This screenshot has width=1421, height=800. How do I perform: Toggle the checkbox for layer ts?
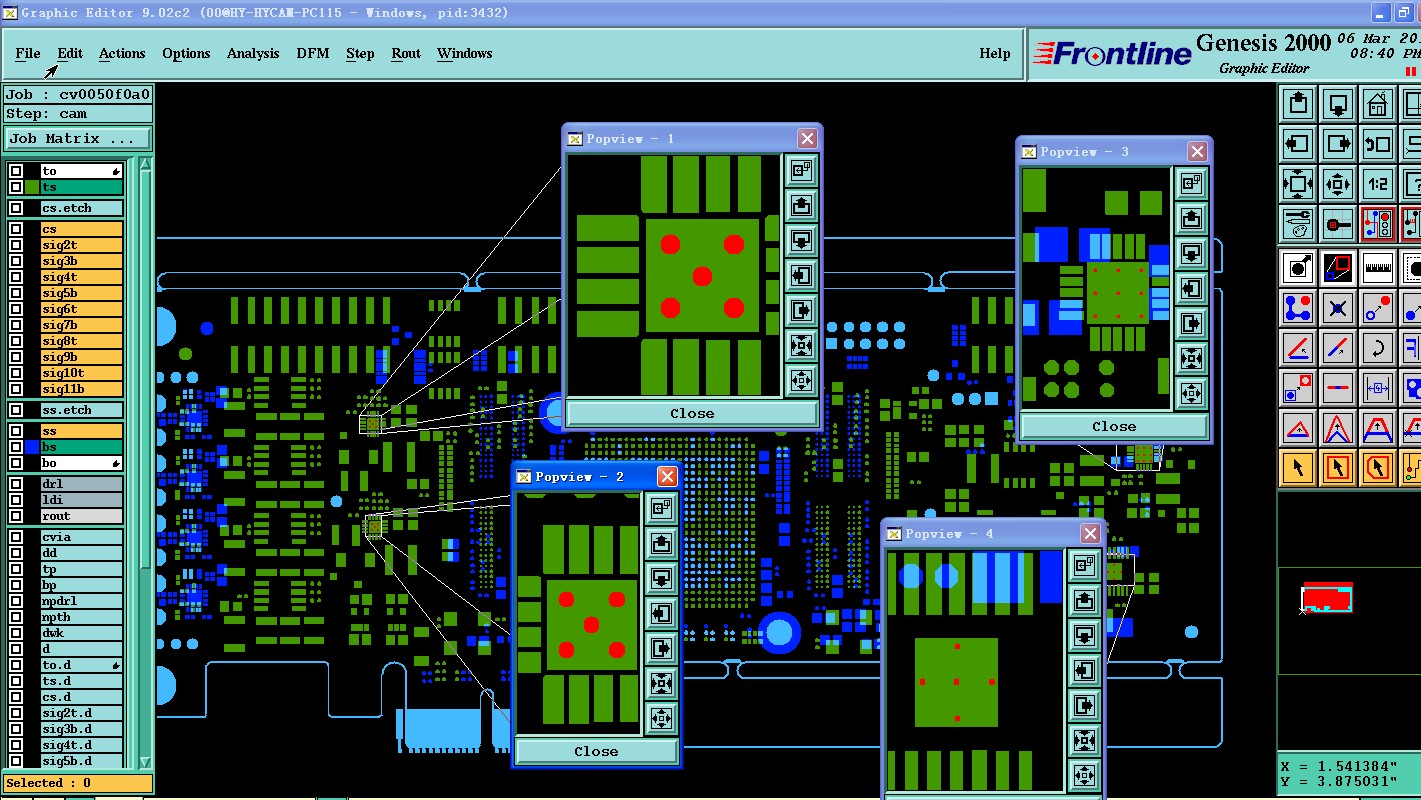[x=16, y=187]
